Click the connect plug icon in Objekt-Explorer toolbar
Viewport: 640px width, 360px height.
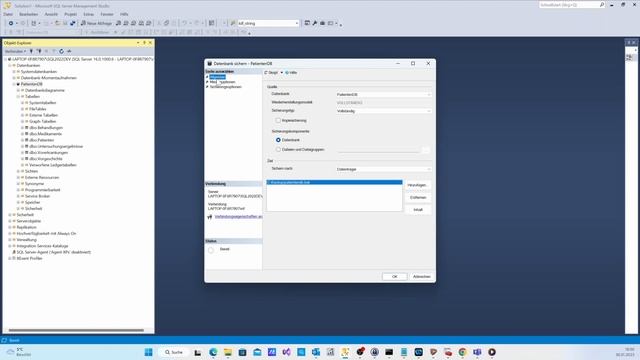(31, 51)
